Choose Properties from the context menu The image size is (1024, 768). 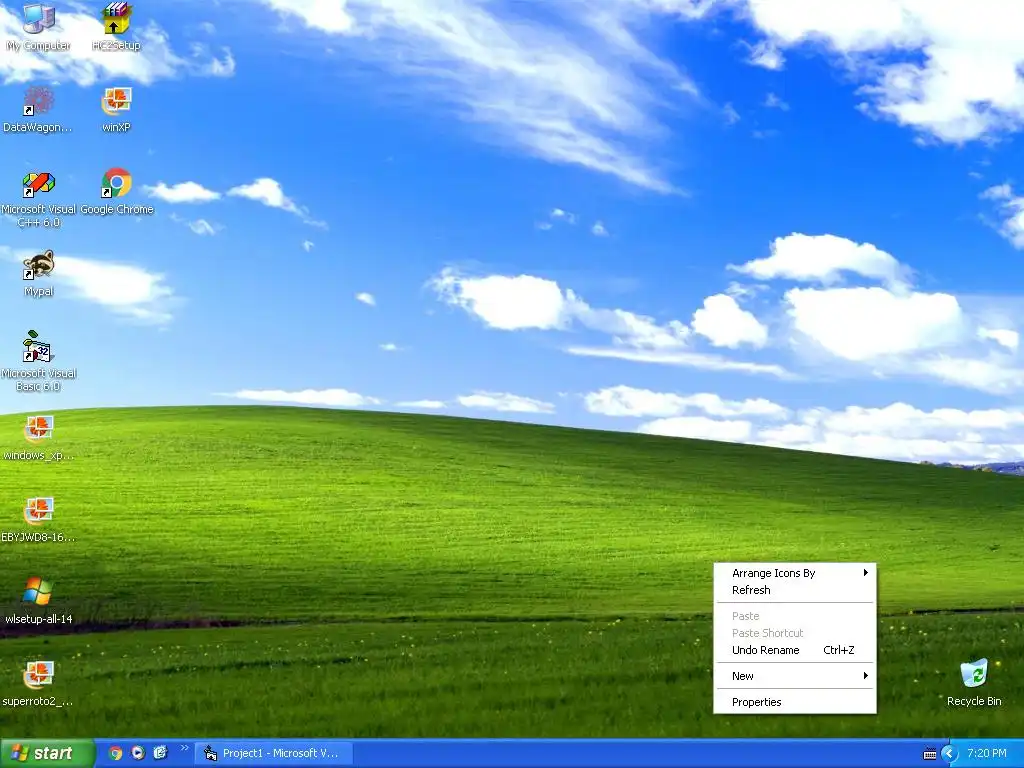(x=795, y=702)
